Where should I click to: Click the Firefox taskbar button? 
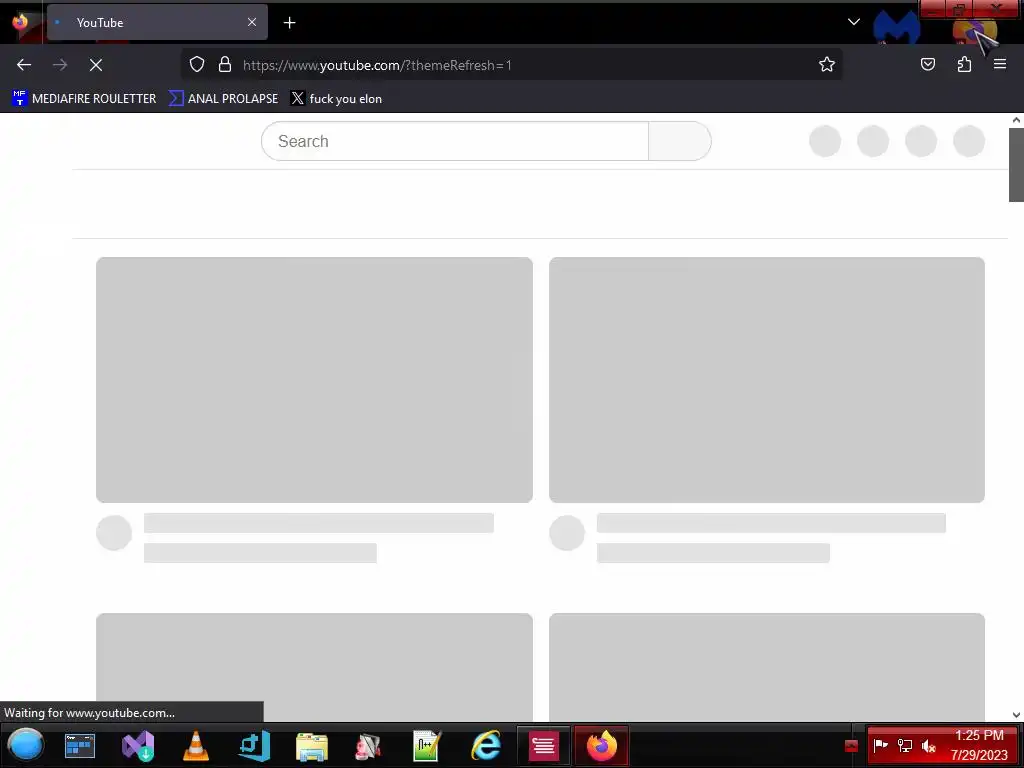[x=601, y=746]
